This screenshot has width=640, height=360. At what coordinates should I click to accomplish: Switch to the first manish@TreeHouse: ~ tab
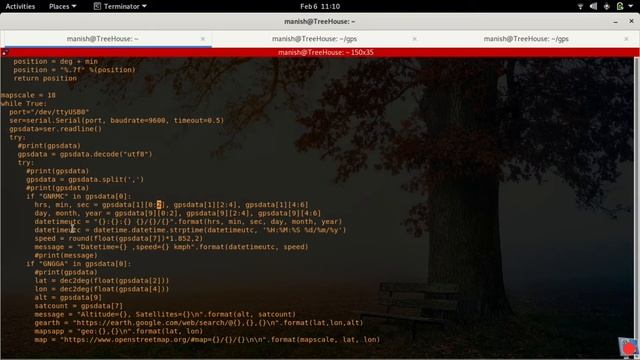102,39
